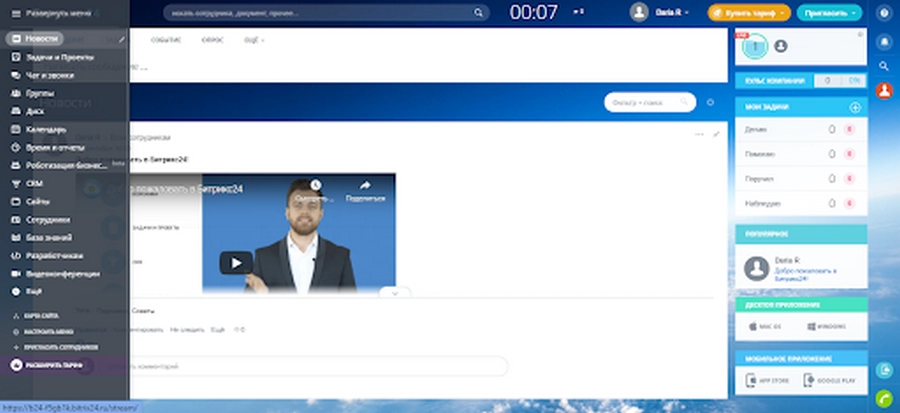Open Чат и звонки section
The height and width of the screenshot is (413, 900).
tap(49, 75)
